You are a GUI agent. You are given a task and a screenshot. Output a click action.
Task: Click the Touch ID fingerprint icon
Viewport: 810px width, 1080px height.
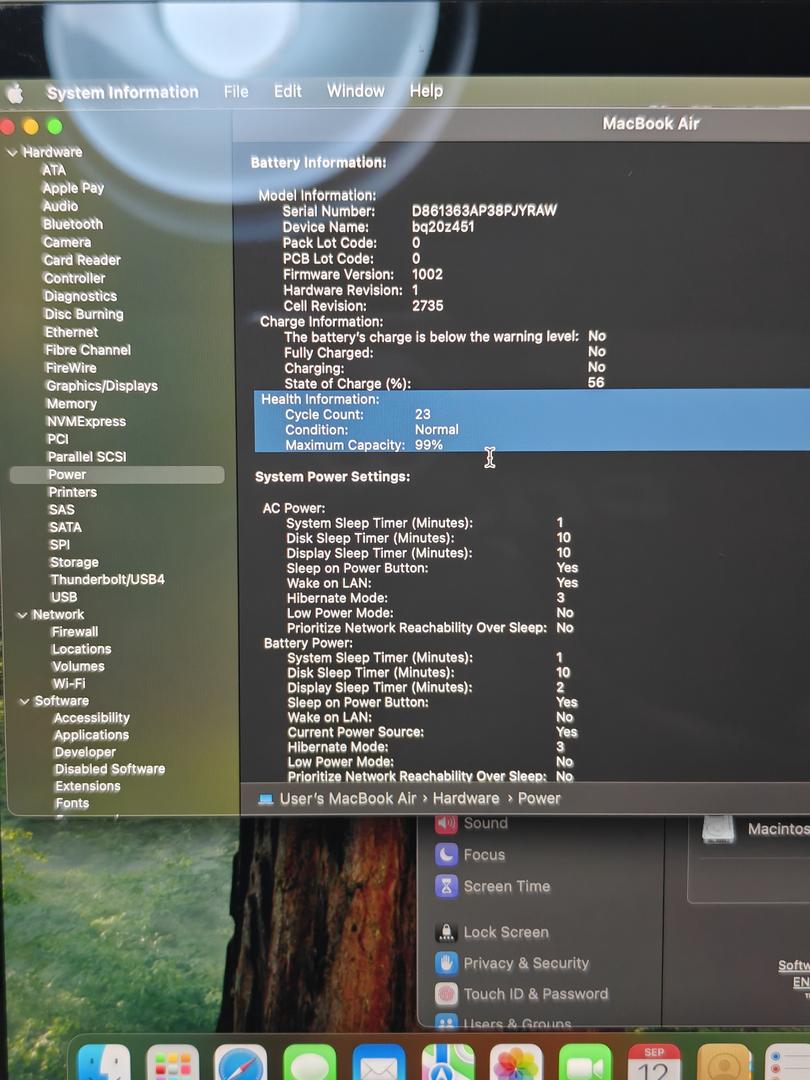click(446, 994)
